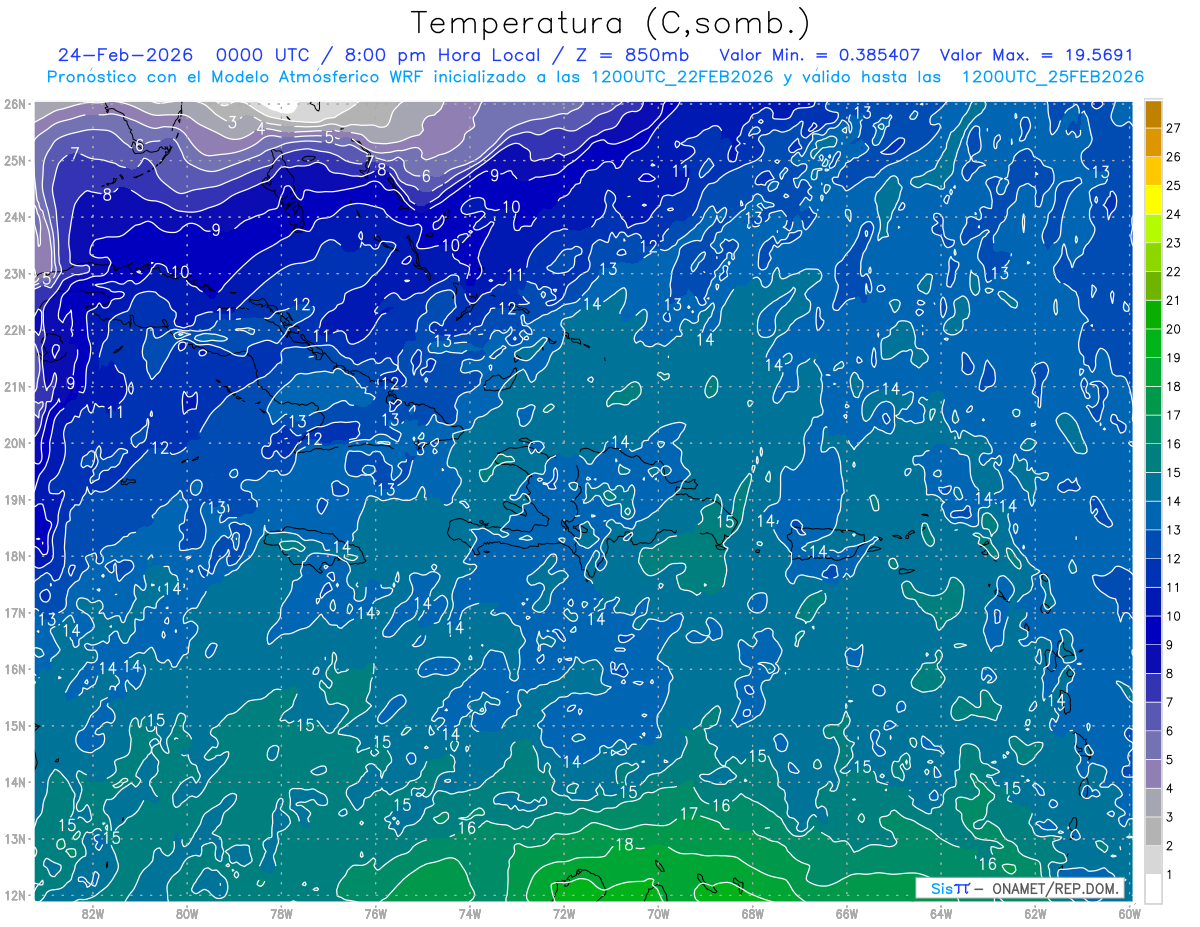Click the 60W longitude label

(1130, 913)
